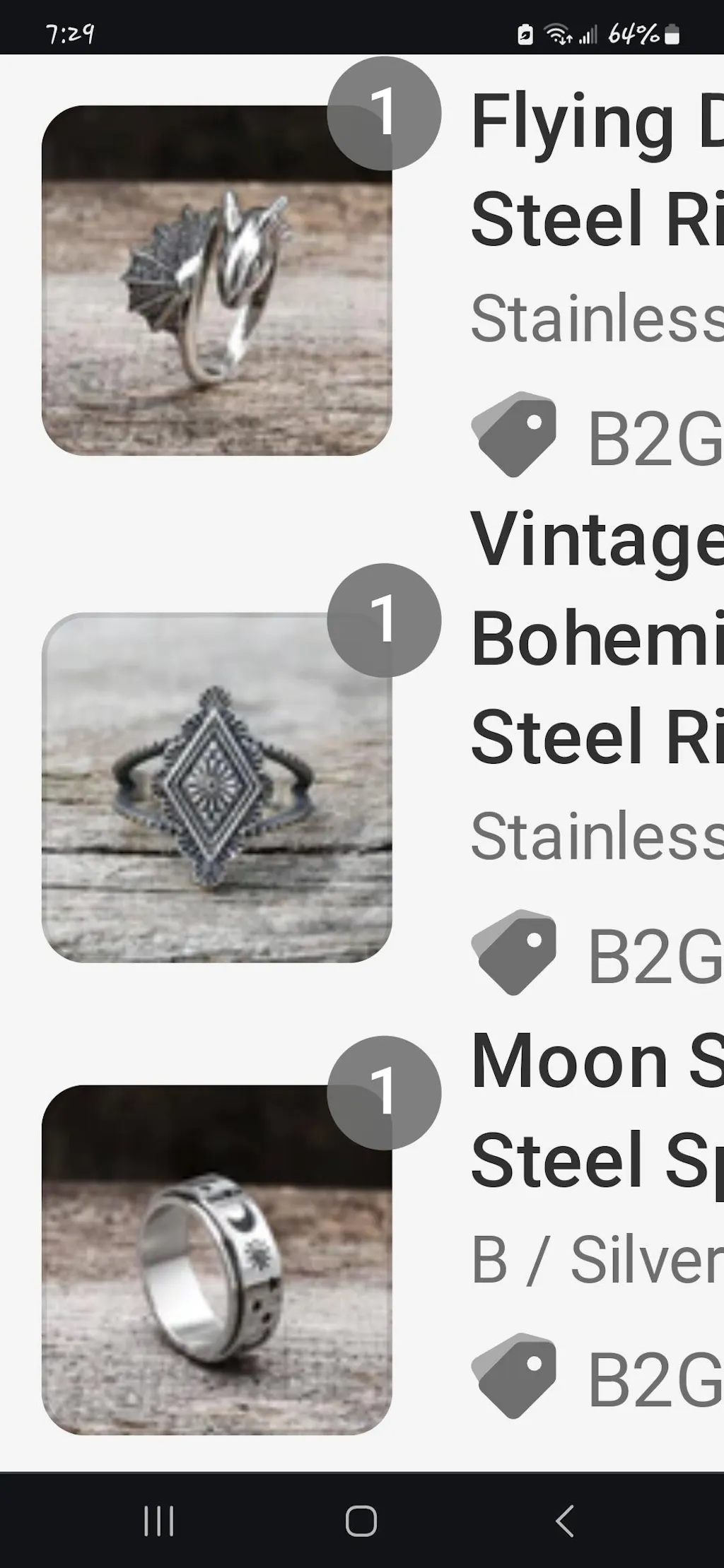The width and height of the screenshot is (724, 1568).
Task: Tap the B2G discount label for Bohemian ring
Action: tap(655, 957)
